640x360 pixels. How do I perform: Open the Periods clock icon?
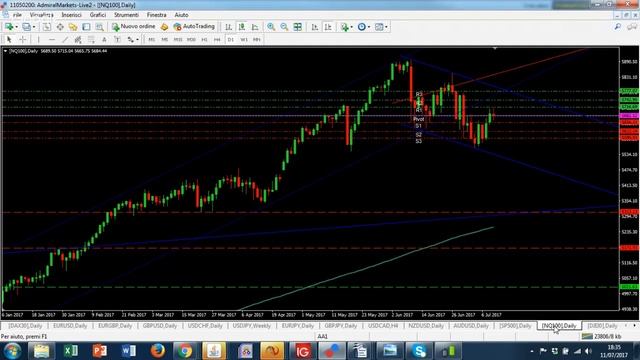click(362, 27)
